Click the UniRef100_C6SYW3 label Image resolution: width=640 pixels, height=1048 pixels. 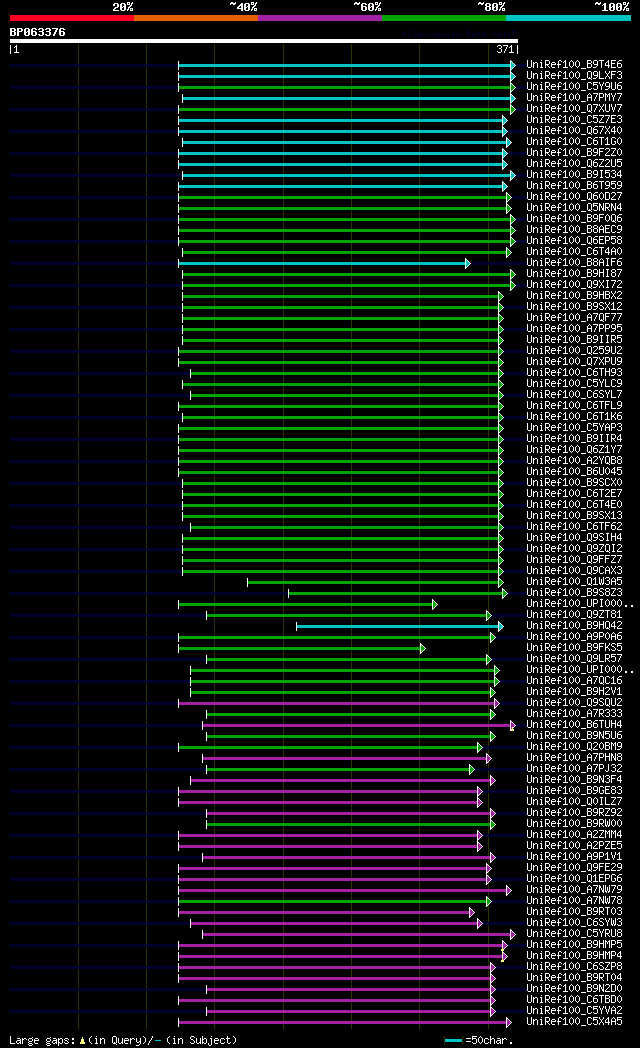click(574, 923)
